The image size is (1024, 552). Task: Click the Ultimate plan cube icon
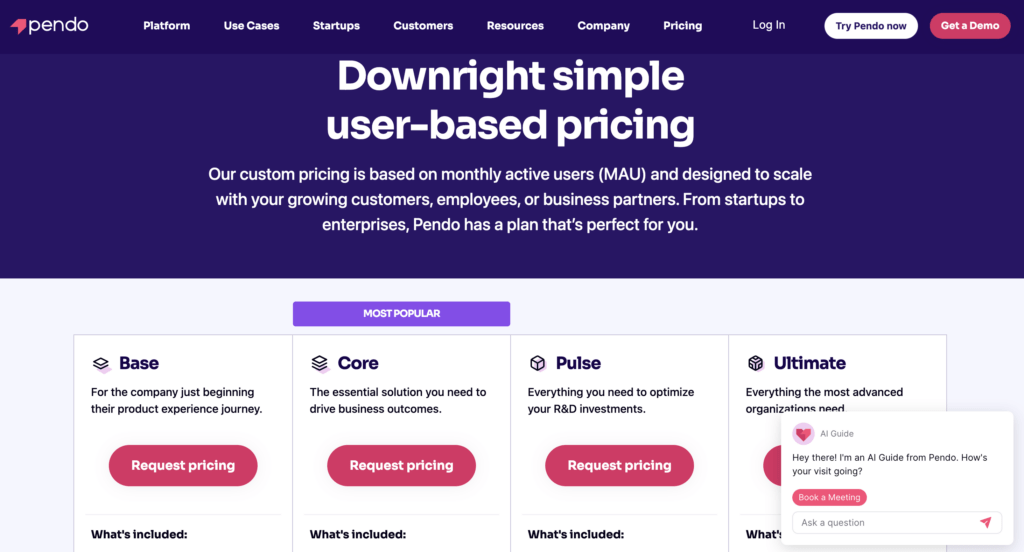pyautogui.click(x=756, y=364)
